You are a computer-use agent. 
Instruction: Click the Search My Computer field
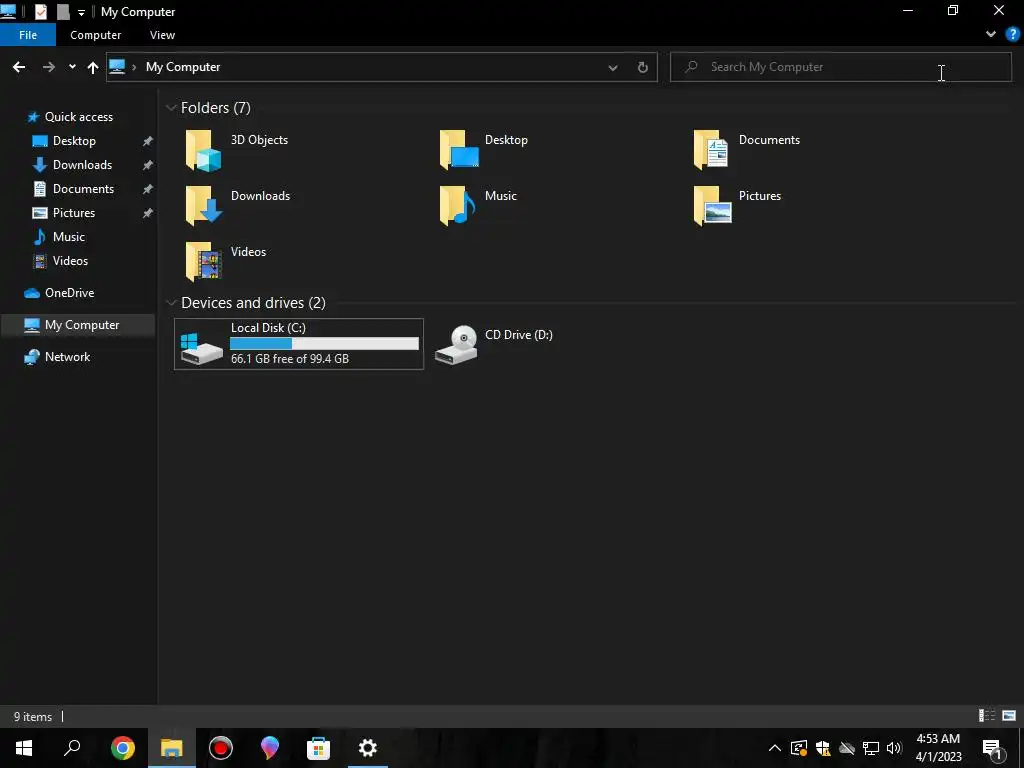(840, 67)
